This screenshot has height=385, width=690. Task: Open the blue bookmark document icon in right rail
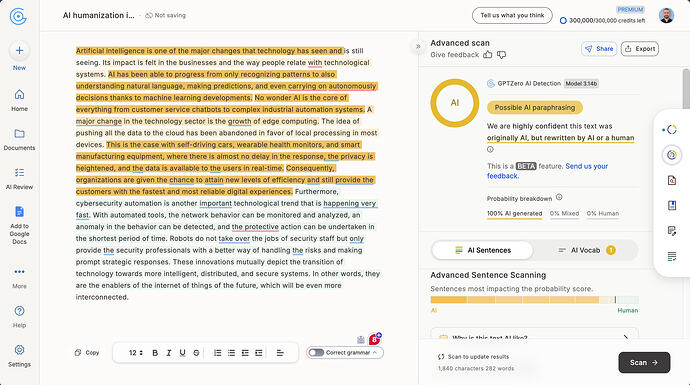[x=672, y=205]
